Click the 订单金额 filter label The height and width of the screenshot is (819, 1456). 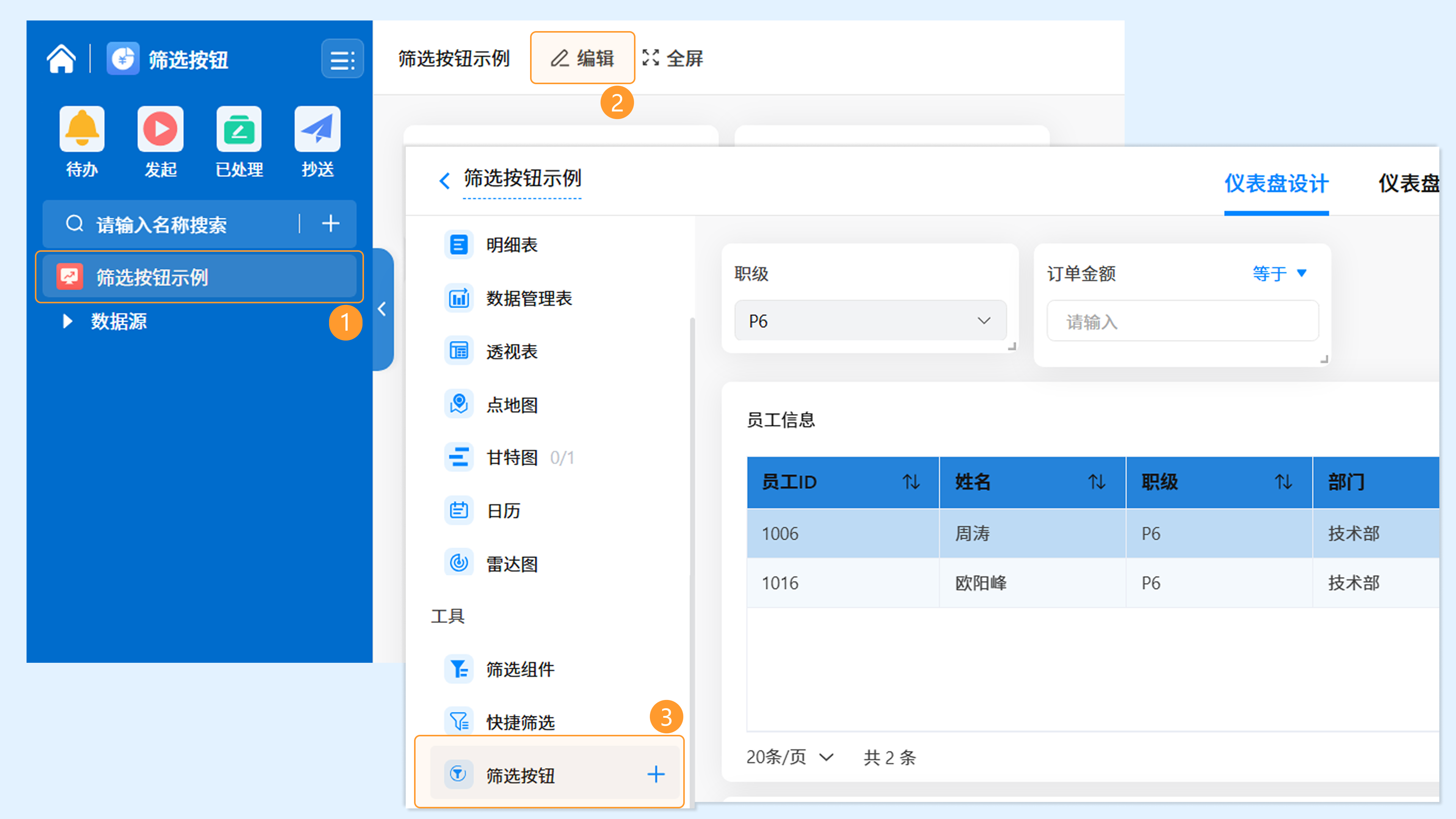click(x=1081, y=273)
